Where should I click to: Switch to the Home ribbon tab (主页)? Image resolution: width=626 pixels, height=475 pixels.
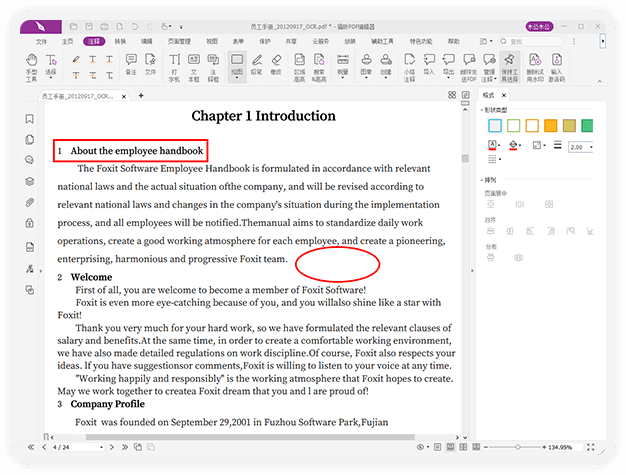[67, 42]
